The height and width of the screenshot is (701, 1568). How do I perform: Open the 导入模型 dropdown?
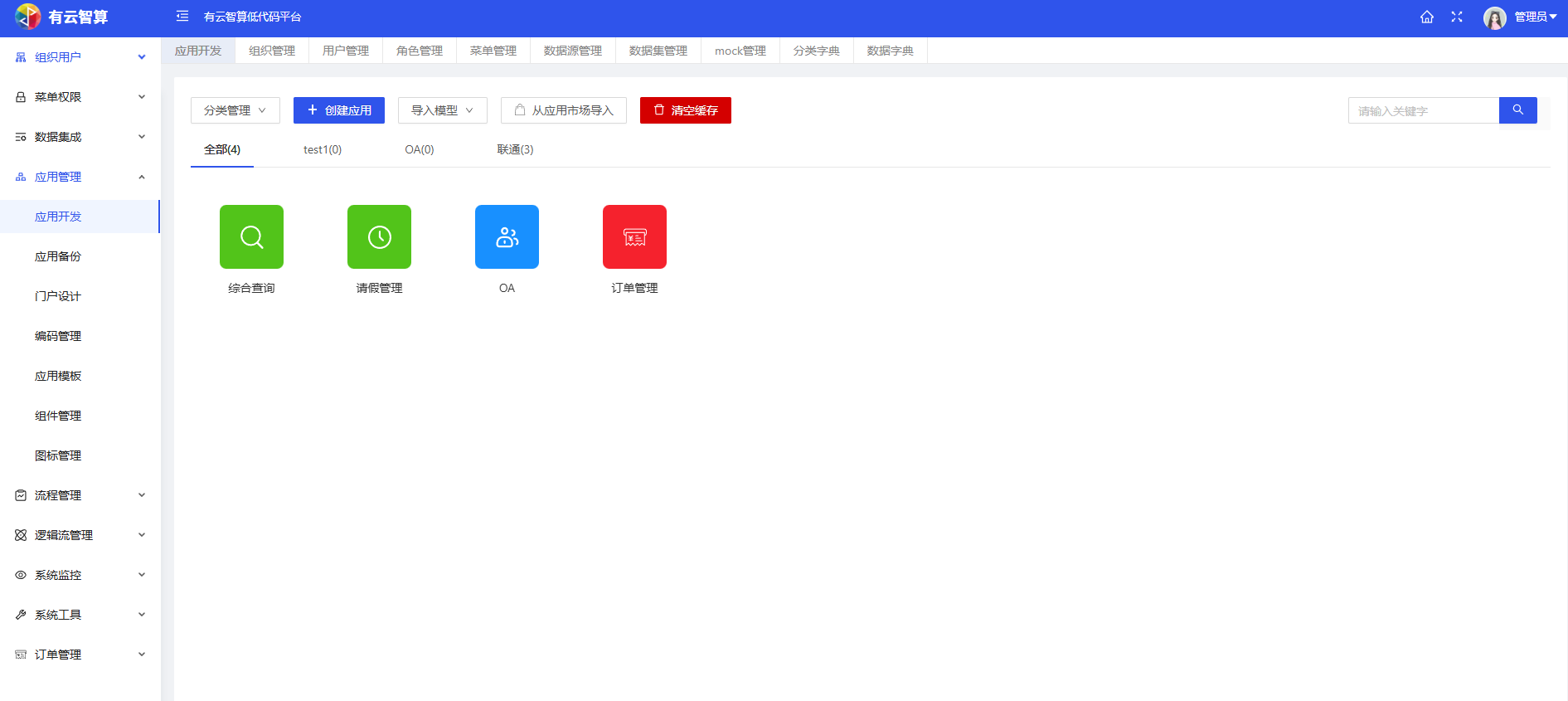tap(442, 110)
